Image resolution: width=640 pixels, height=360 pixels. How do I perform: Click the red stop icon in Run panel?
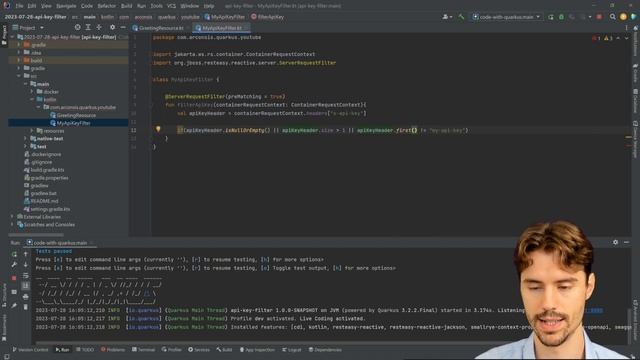(14, 278)
